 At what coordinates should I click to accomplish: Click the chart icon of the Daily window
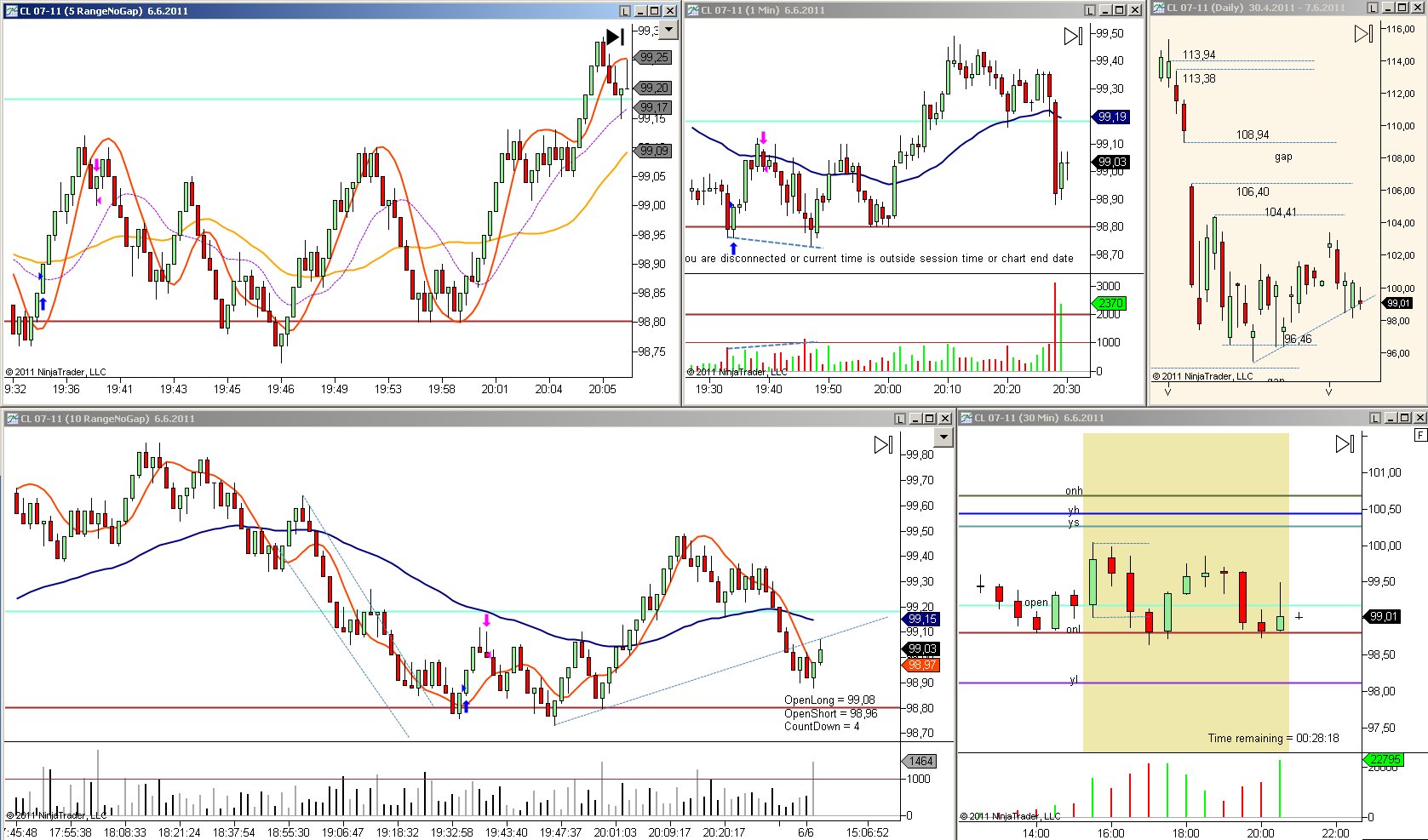(1158, 8)
